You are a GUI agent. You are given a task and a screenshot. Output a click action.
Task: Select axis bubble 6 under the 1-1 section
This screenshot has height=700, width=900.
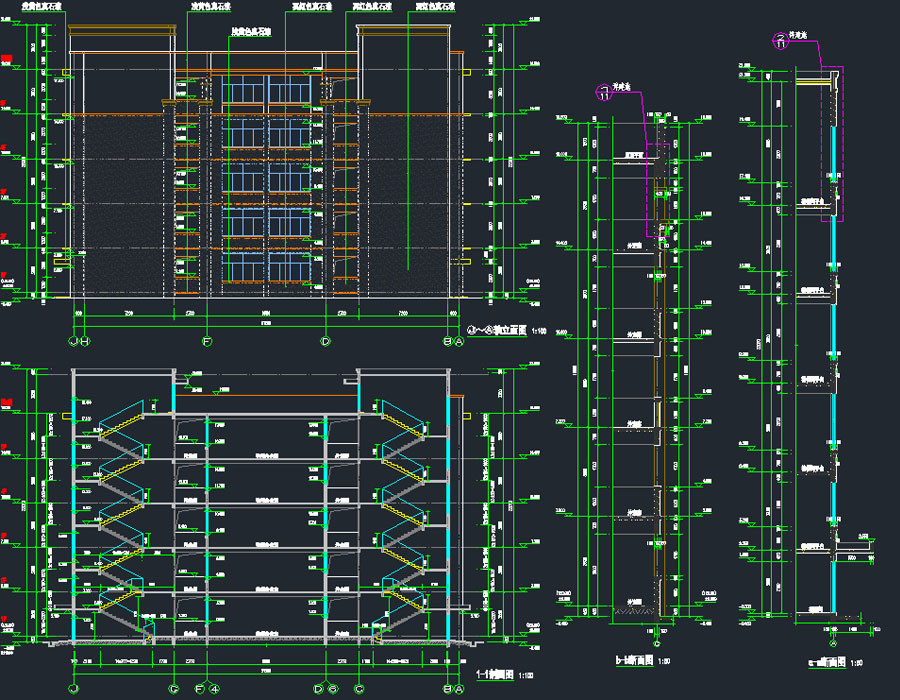pyautogui.click(x=332, y=689)
